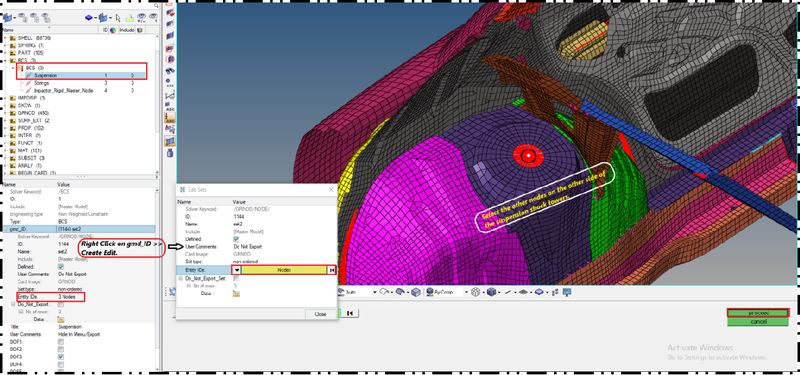Expand the SUBSET (3) folder

6,158
